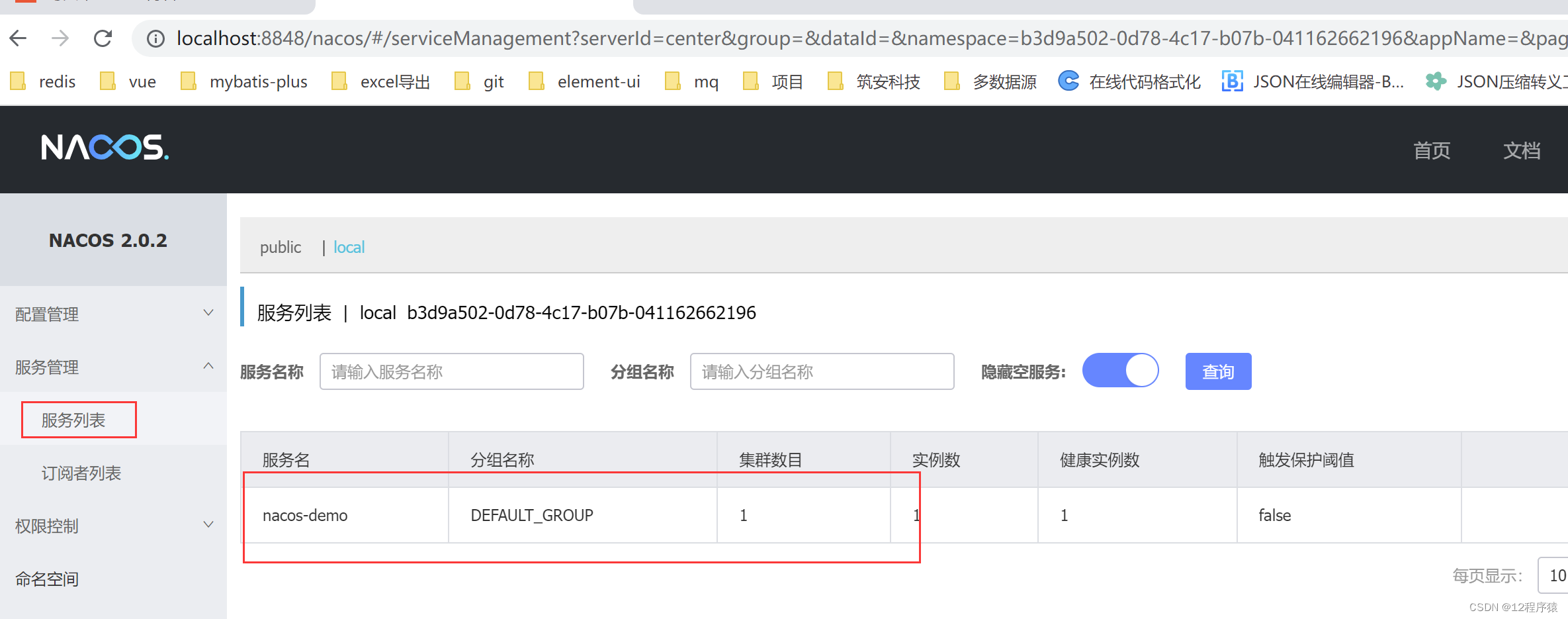Screen dimensions: 1568x619
Task: Open the 每页显示 page size dropdown
Action: [x=1553, y=575]
